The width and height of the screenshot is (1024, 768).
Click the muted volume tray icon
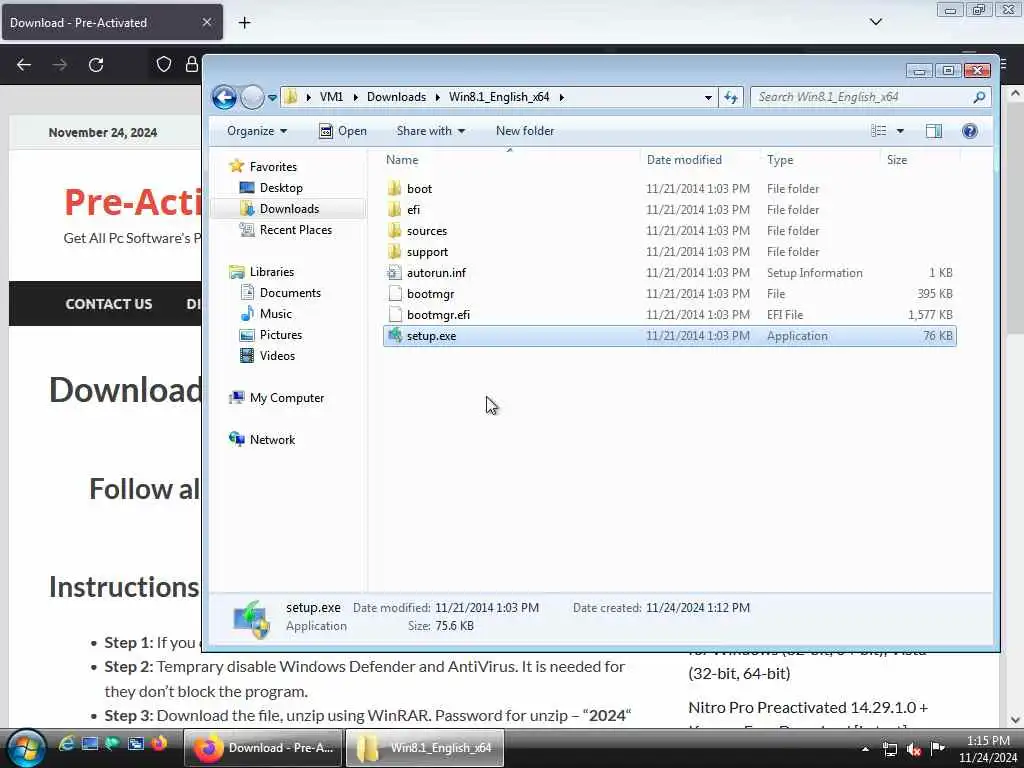pos(914,749)
